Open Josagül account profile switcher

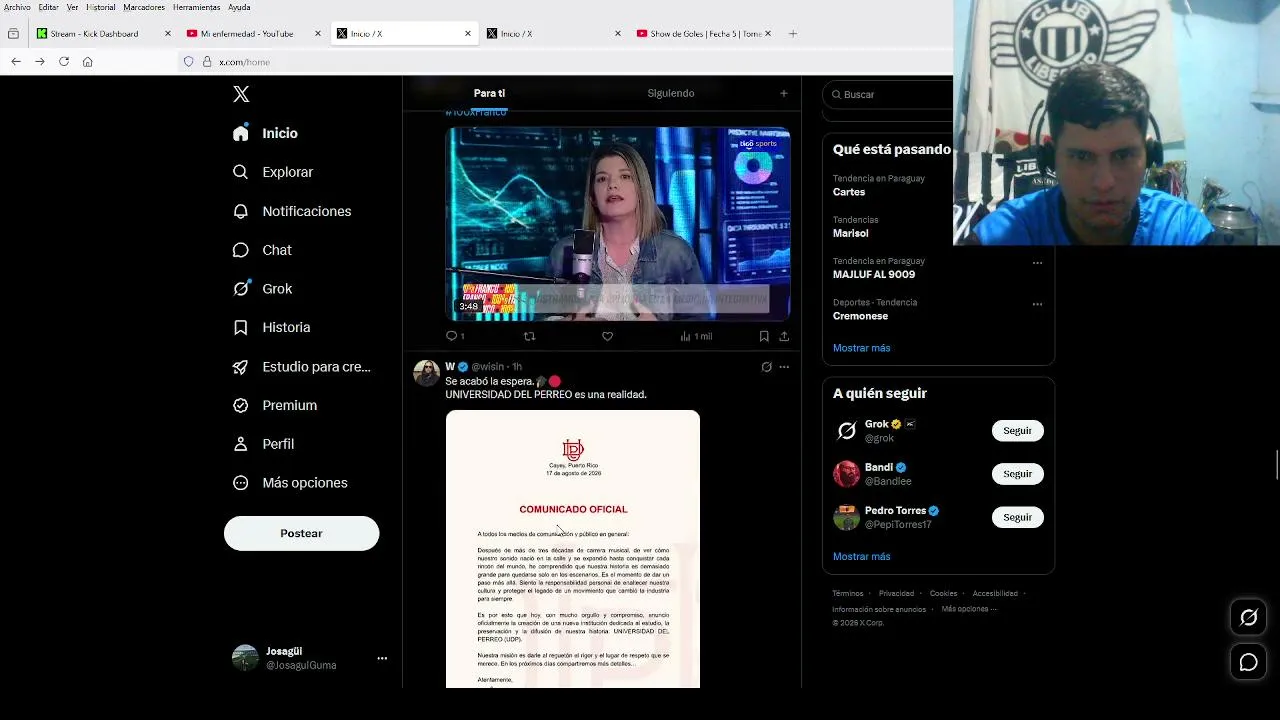point(309,658)
